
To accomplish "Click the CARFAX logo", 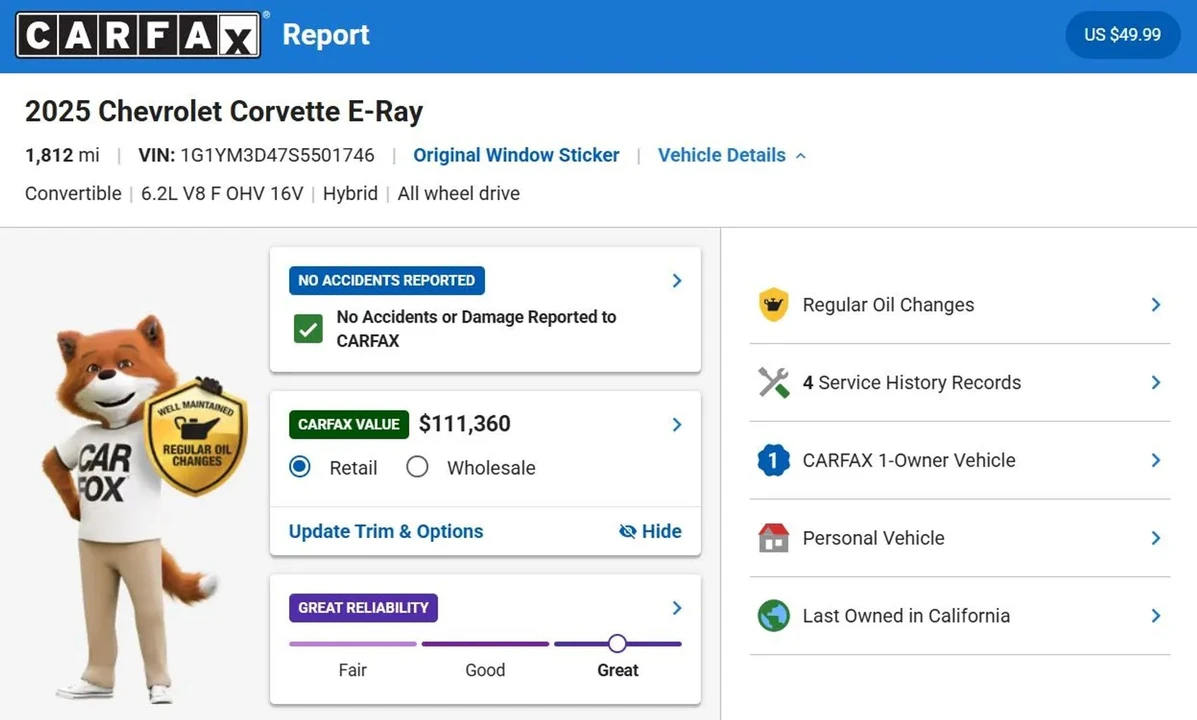I will click(138, 35).
